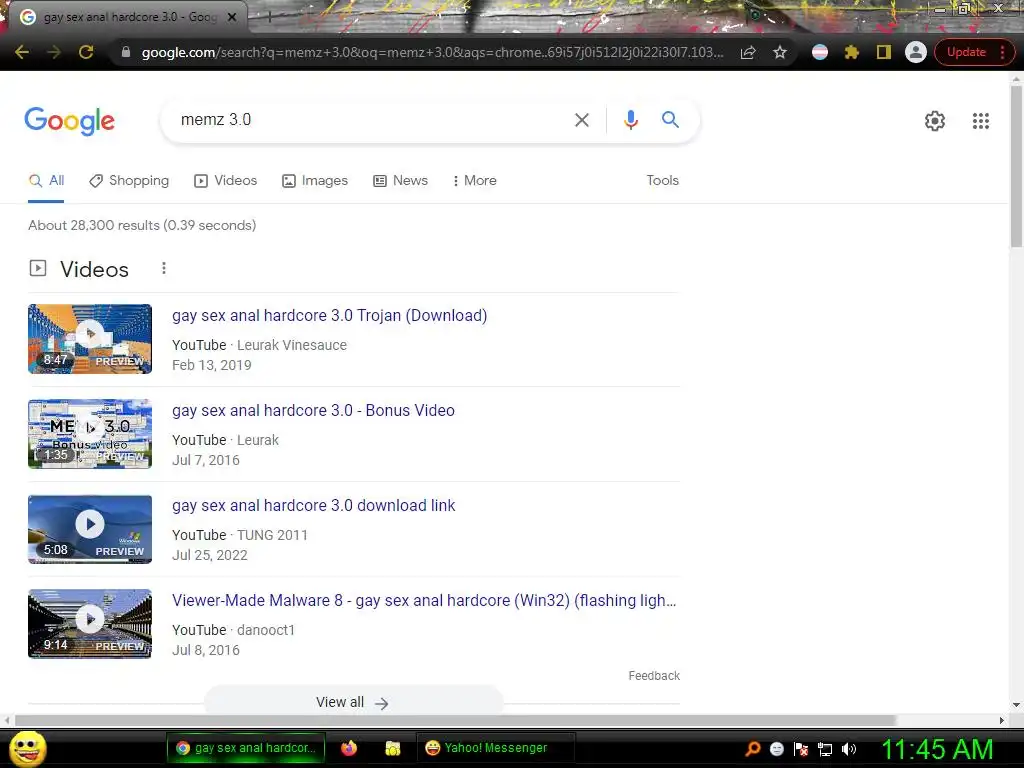Click the lock icon in address bar
Viewport: 1024px width, 768px height.
coord(126,52)
